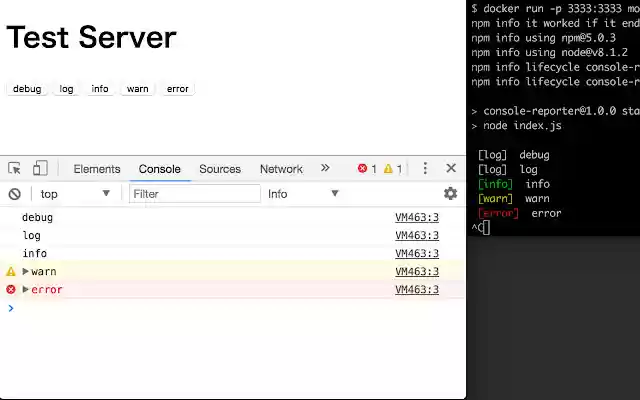Click the yellow warning count icon
This screenshot has width=640, height=400.
388,168
